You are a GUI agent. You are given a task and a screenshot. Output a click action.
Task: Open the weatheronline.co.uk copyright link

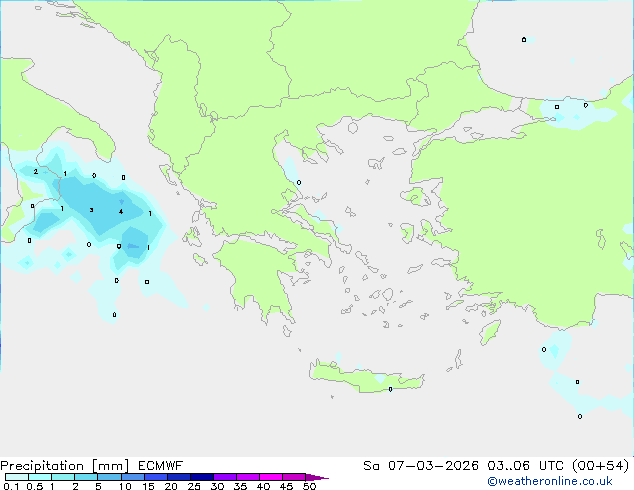point(550,481)
